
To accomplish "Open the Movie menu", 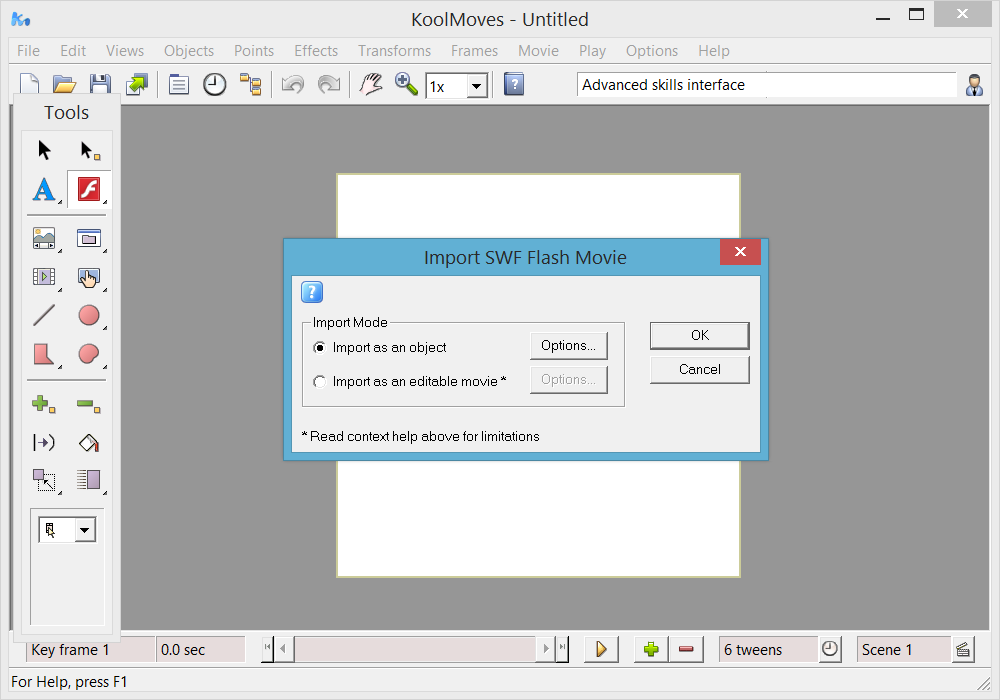I will (x=538, y=50).
